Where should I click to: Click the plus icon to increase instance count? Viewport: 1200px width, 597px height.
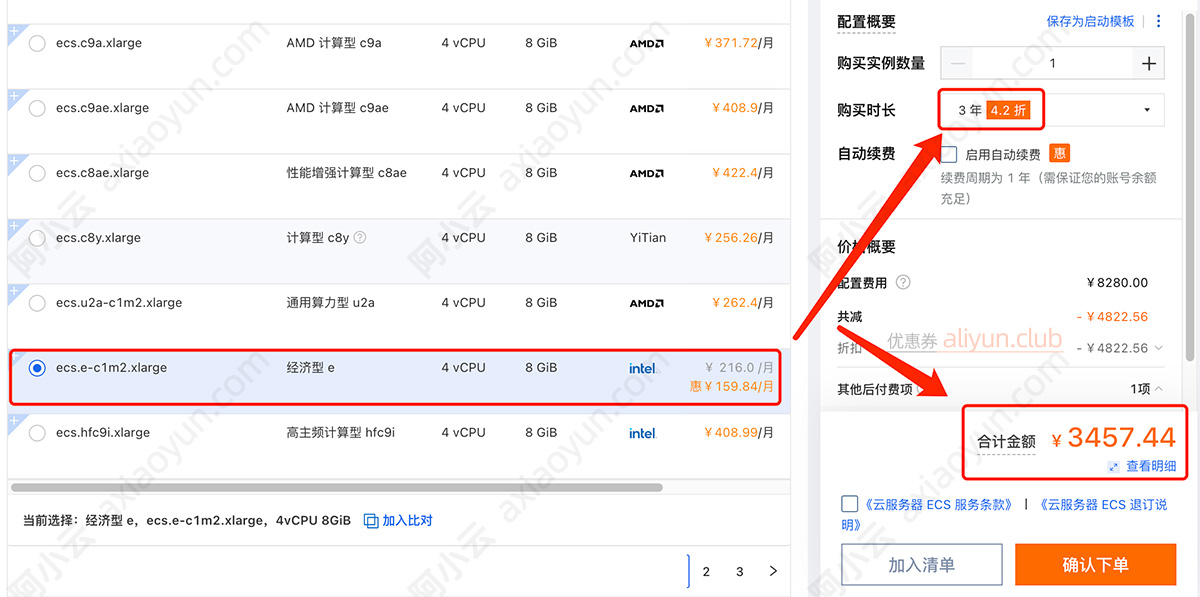point(1148,64)
